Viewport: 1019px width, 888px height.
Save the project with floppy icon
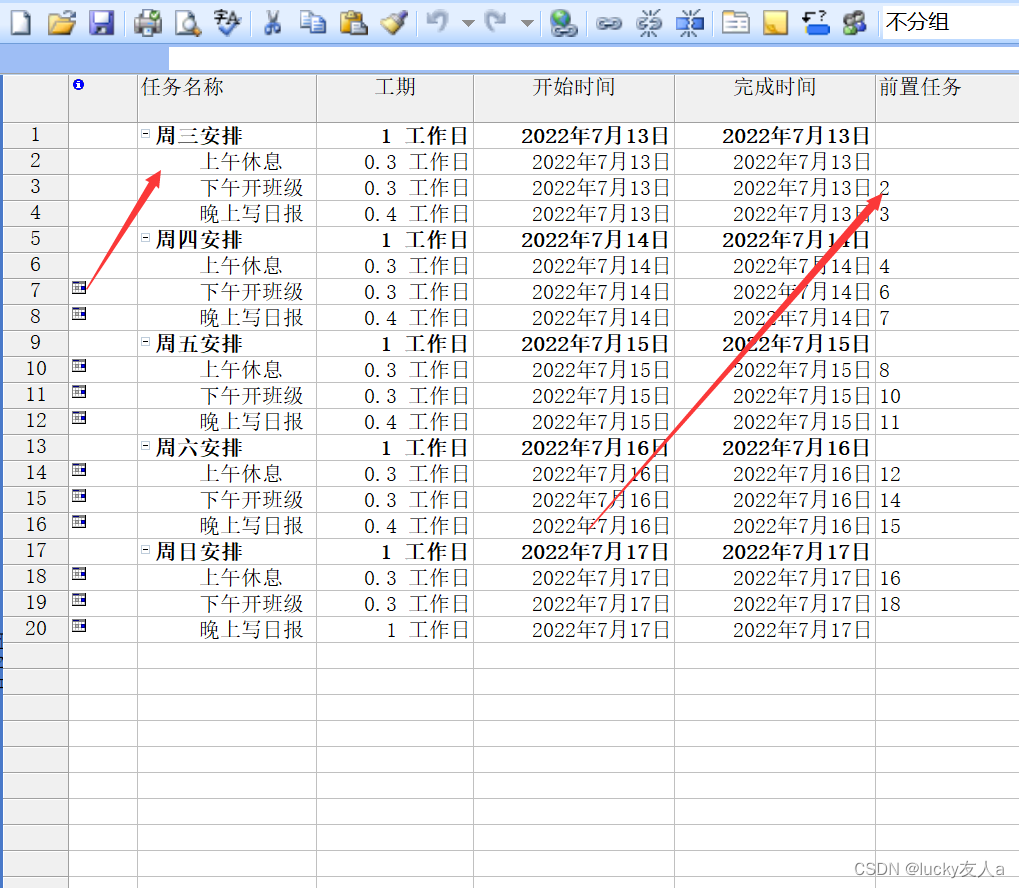click(101, 23)
